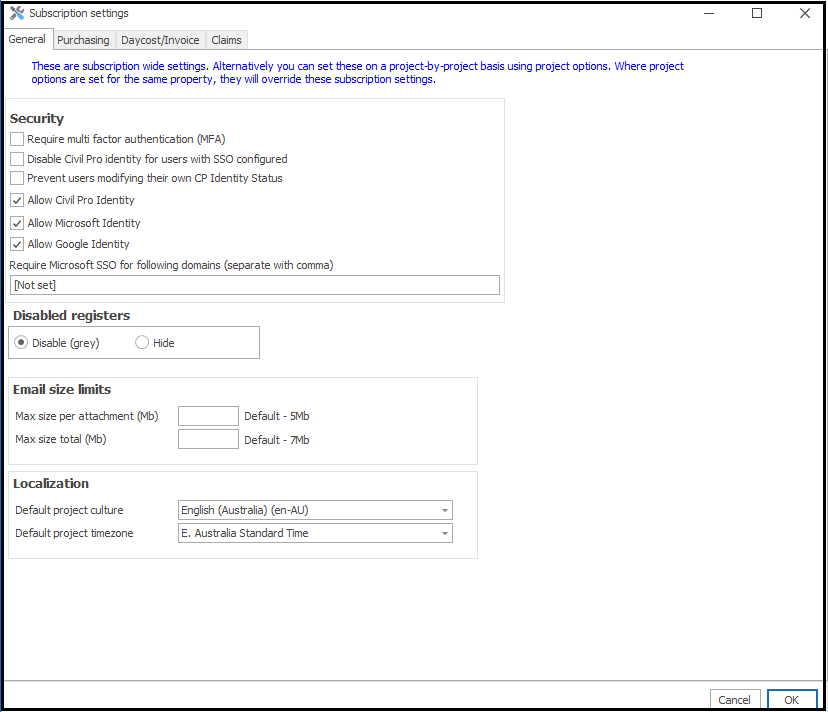Switch to the Purchasing tab
The height and width of the screenshot is (712, 828).
pyautogui.click(x=83, y=40)
